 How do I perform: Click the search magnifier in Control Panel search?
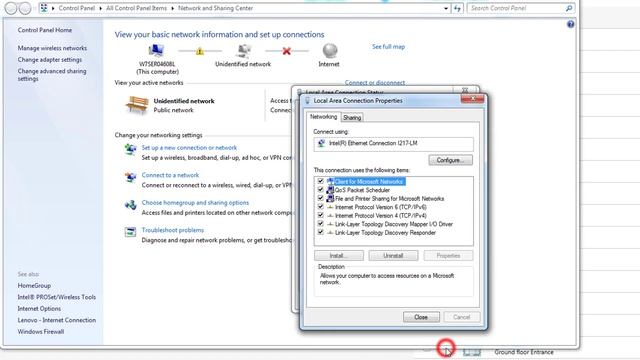tap(569, 8)
